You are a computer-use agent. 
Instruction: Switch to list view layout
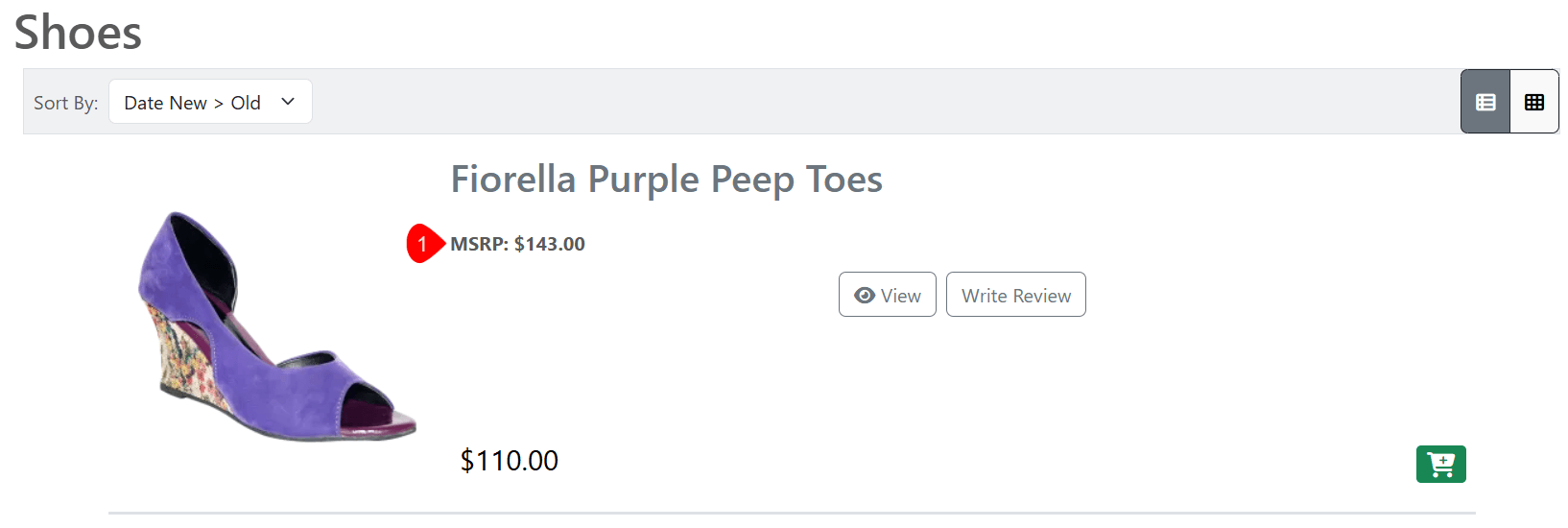[x=1485, y=102]
